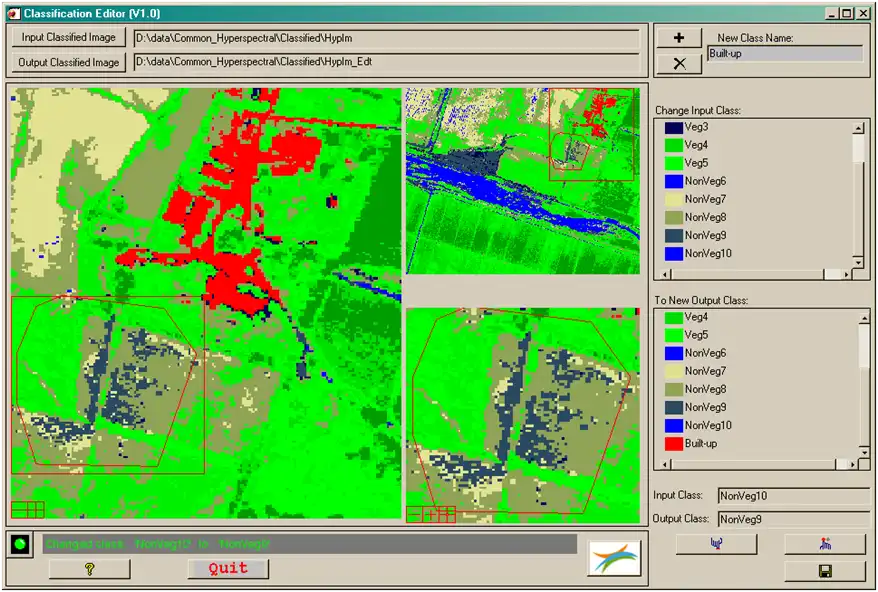This screenshot has height=592, width=878.
Task: Click the output image path HypIm_Edt field
Action: [x=386, y=62]
